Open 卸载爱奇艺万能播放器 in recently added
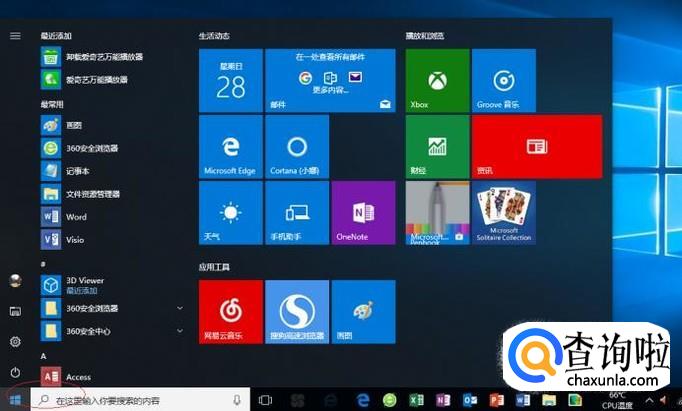Screen dimensions: 682x411 coord(113,57)
